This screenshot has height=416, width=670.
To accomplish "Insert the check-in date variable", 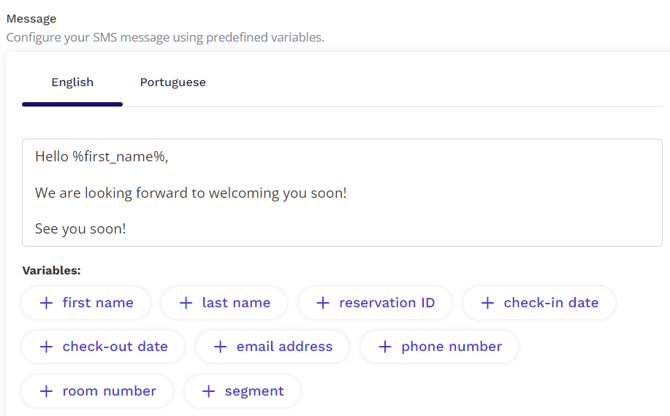I will pos(539,303).
